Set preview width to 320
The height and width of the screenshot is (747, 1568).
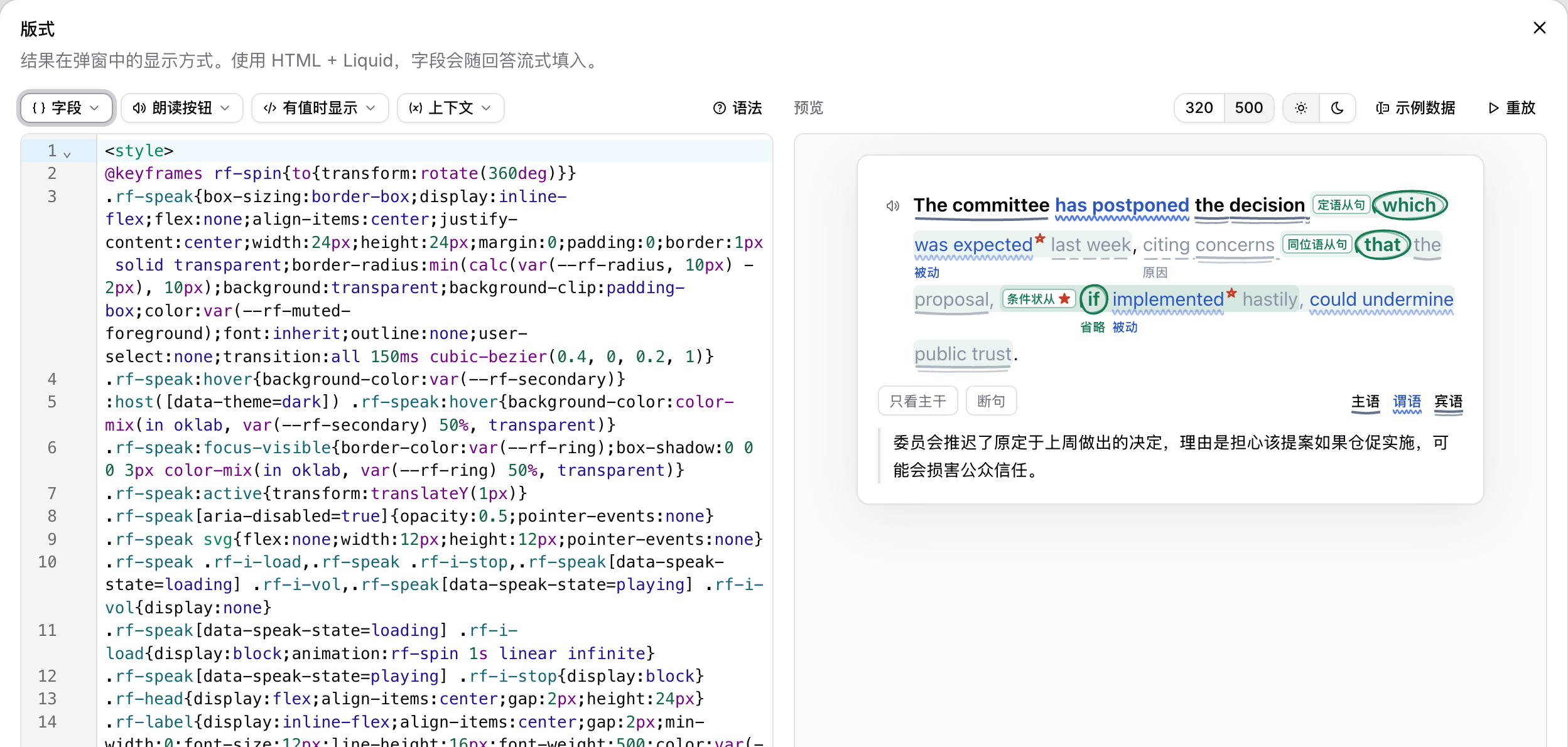point(1199,108)
